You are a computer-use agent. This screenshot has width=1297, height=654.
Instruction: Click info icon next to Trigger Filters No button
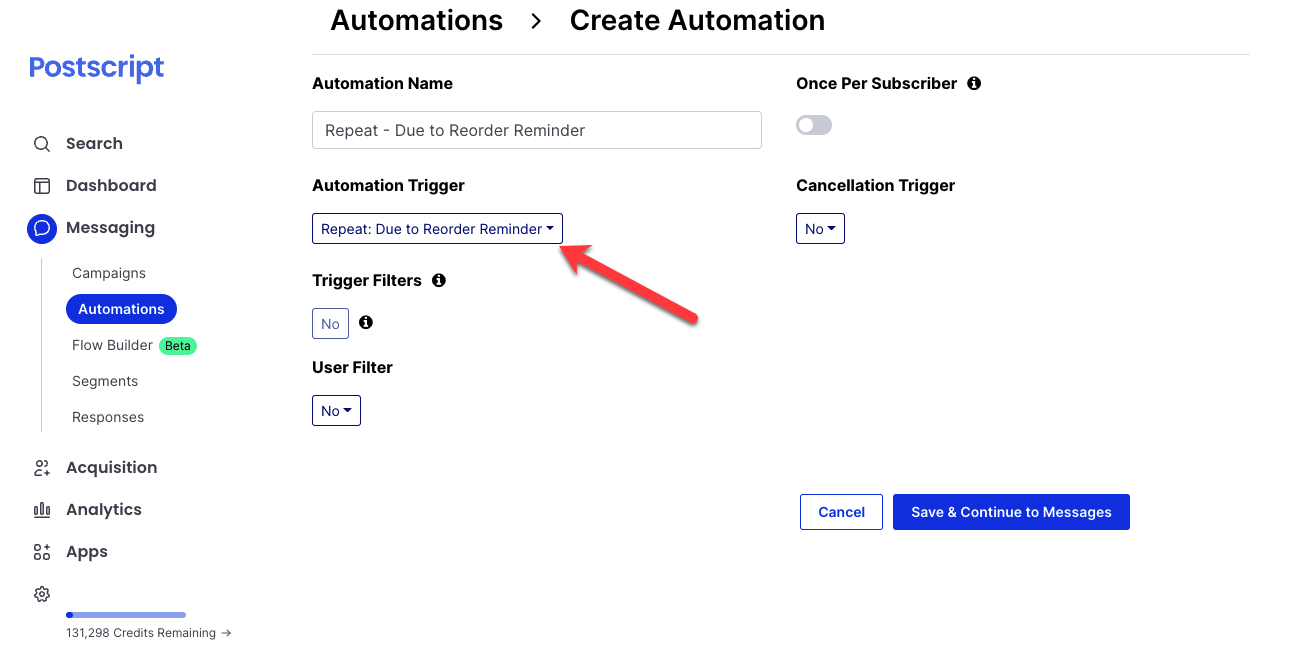366,322
